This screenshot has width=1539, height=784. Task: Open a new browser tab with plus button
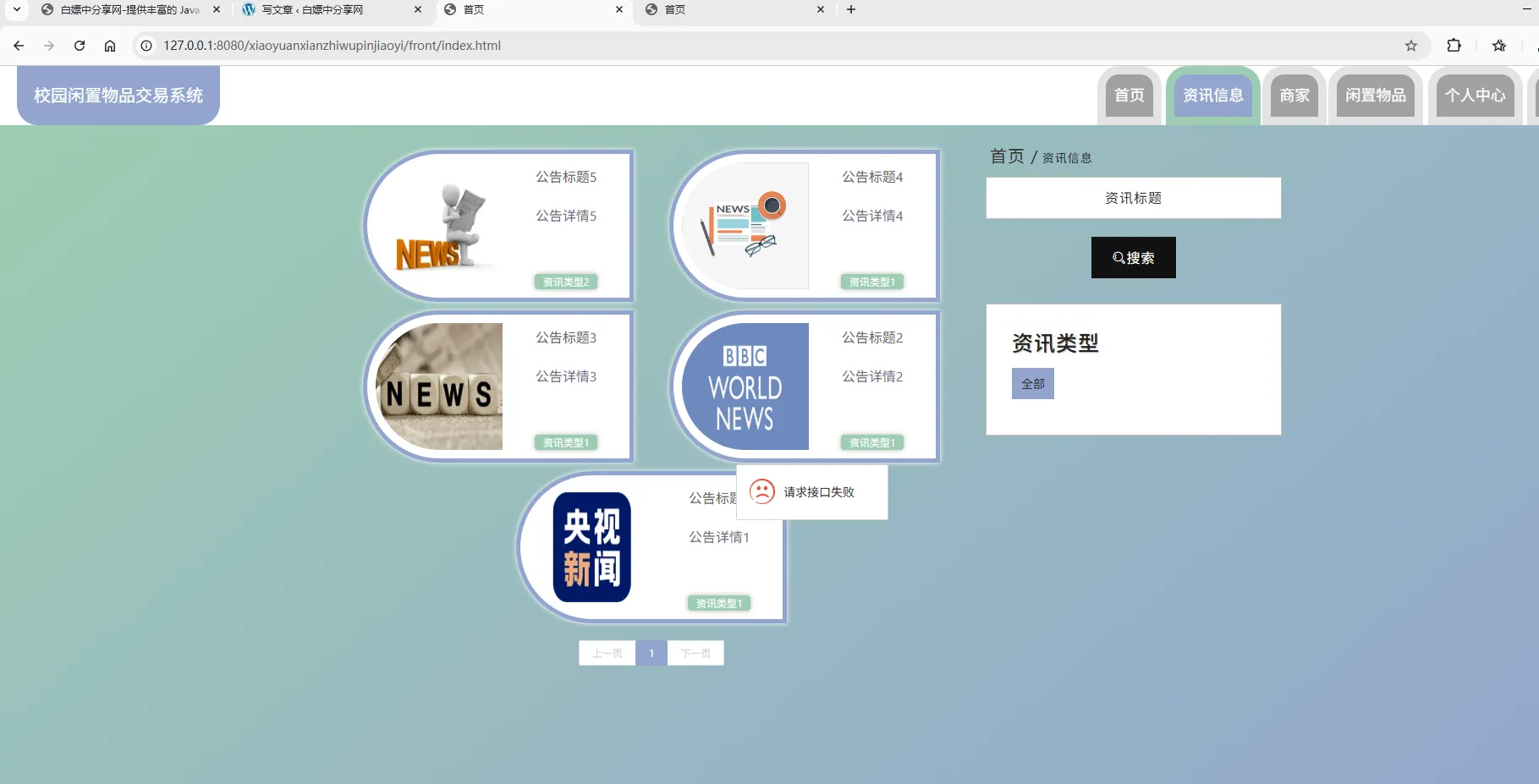pyautogui.click(x=851, y=10)
